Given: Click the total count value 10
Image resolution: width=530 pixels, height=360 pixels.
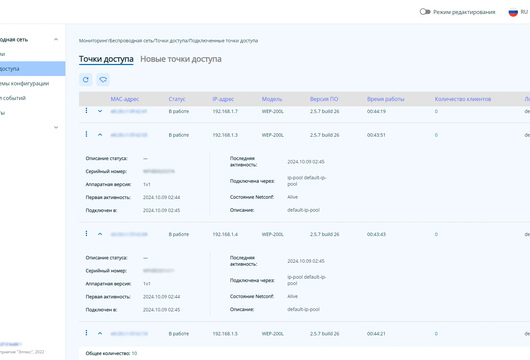Looking at the screenshot, I should point(134,353).
